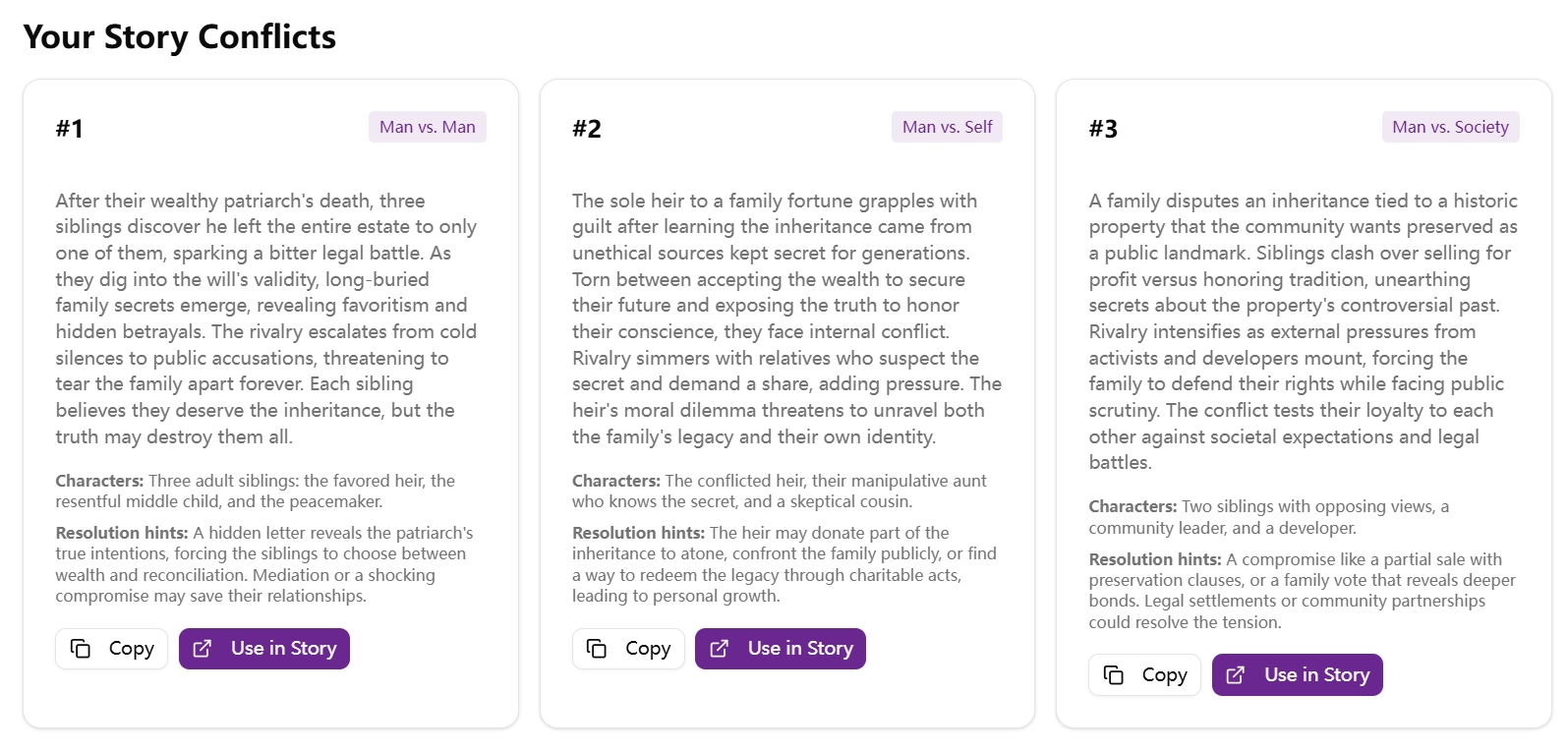Click the copy icon inside conflict #1's Copy button
Image resolution: width=1568 pixels, height=752 pixels.
click(82, 649)
